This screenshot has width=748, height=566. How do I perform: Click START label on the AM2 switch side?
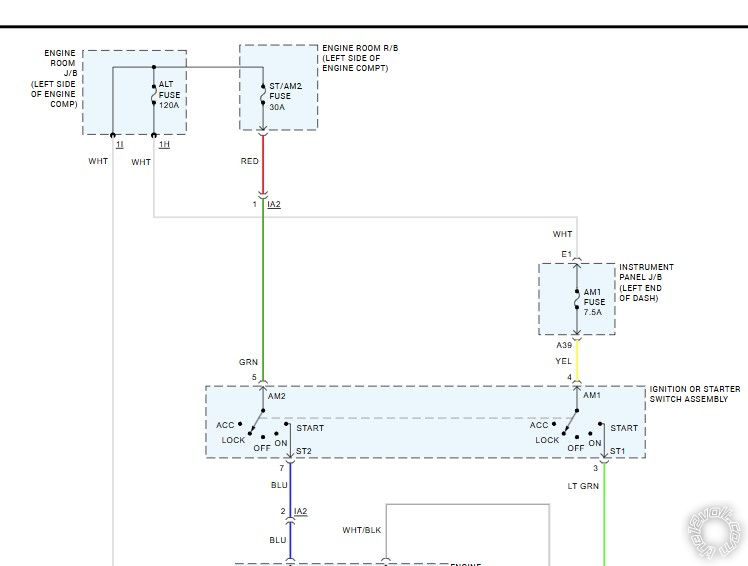pos(310,428)
